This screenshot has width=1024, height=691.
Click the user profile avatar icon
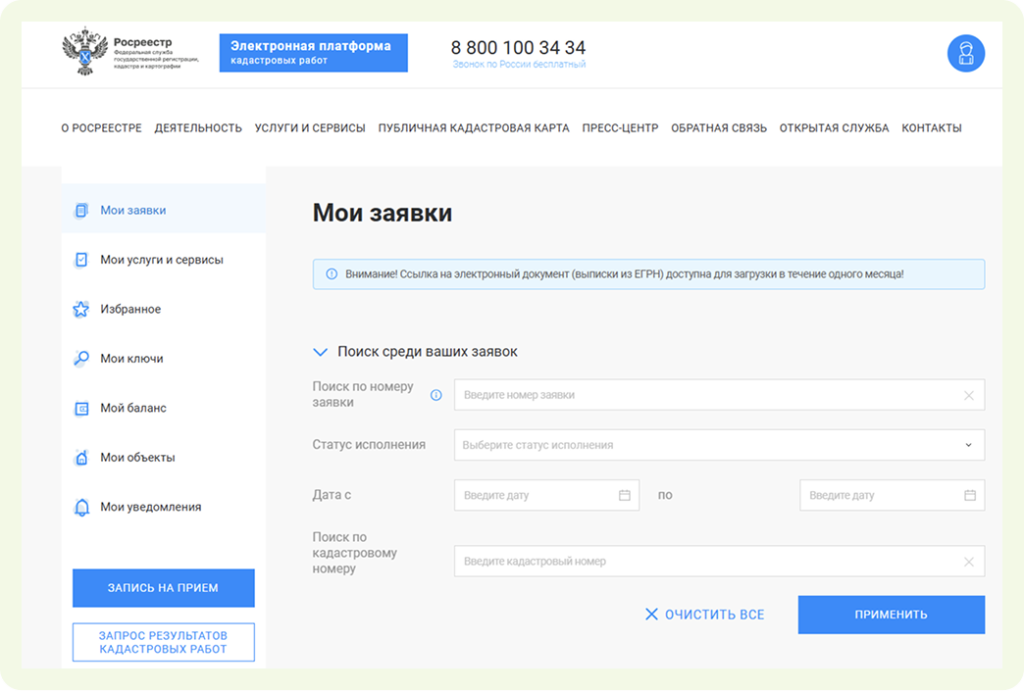[965, 53]
